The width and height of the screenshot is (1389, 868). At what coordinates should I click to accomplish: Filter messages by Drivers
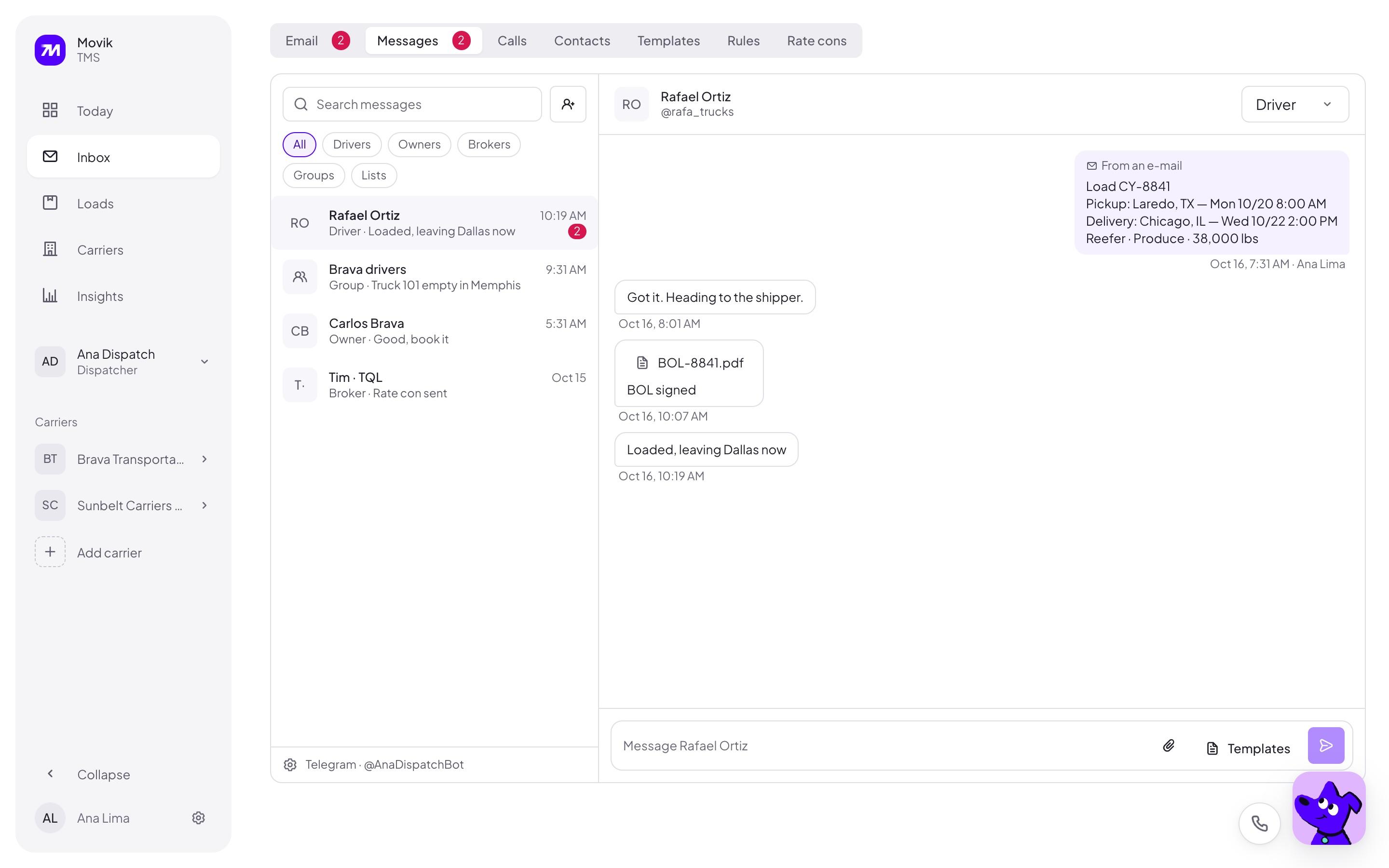352,145
